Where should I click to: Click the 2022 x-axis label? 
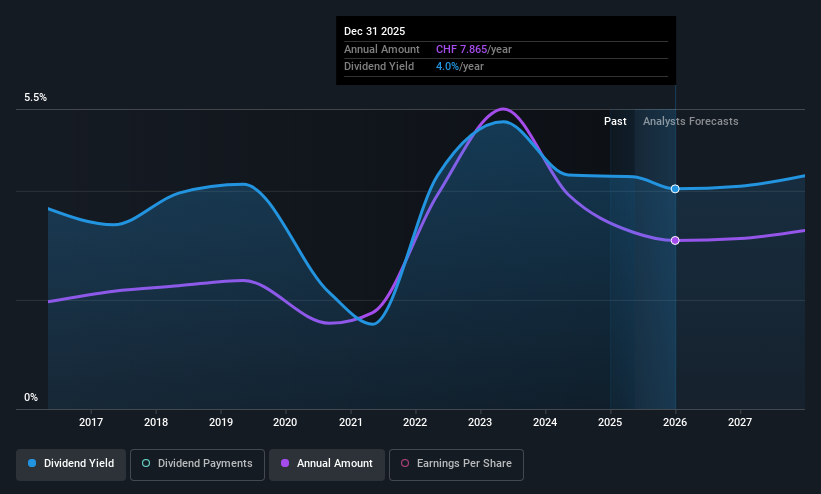pyautogui.click(x=415, y=422)
